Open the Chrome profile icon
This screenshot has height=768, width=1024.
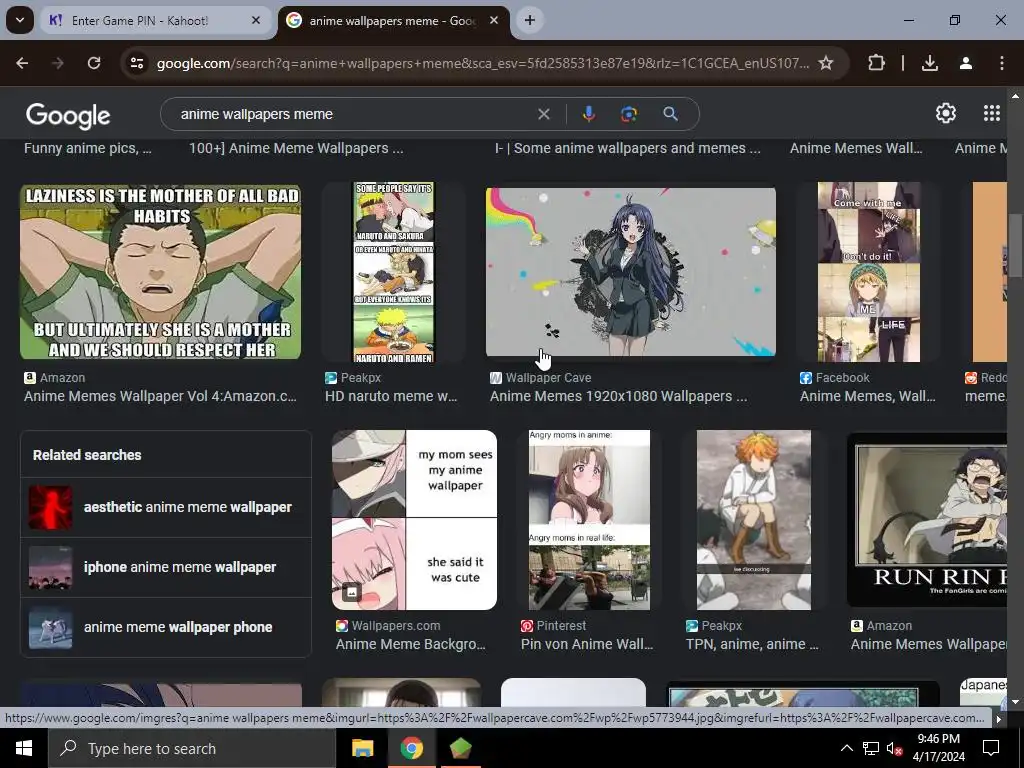pyautogui.click(x=966, y=63)
